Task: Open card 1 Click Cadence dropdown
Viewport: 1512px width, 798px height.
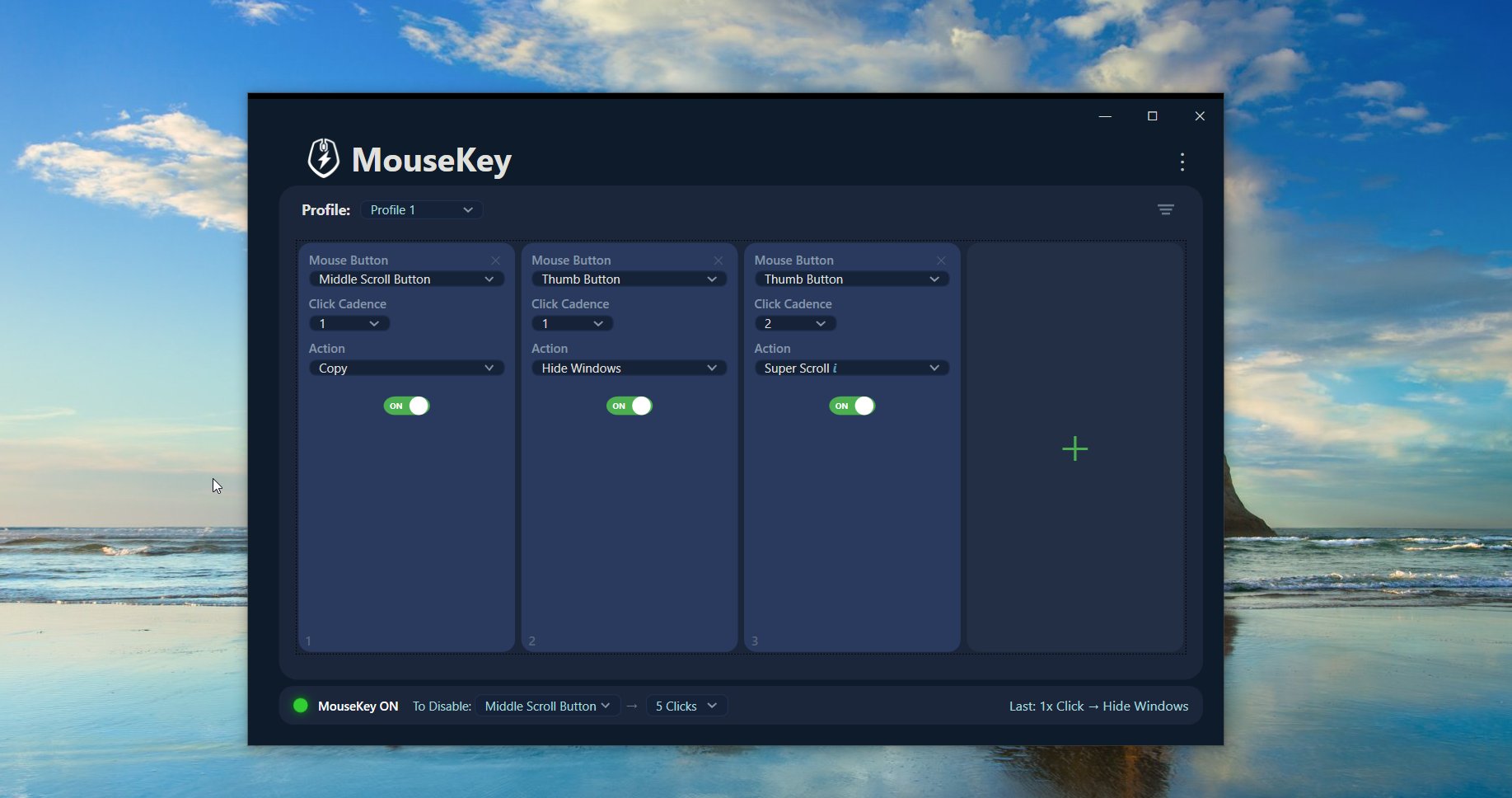Action: [x=349, y=324]
